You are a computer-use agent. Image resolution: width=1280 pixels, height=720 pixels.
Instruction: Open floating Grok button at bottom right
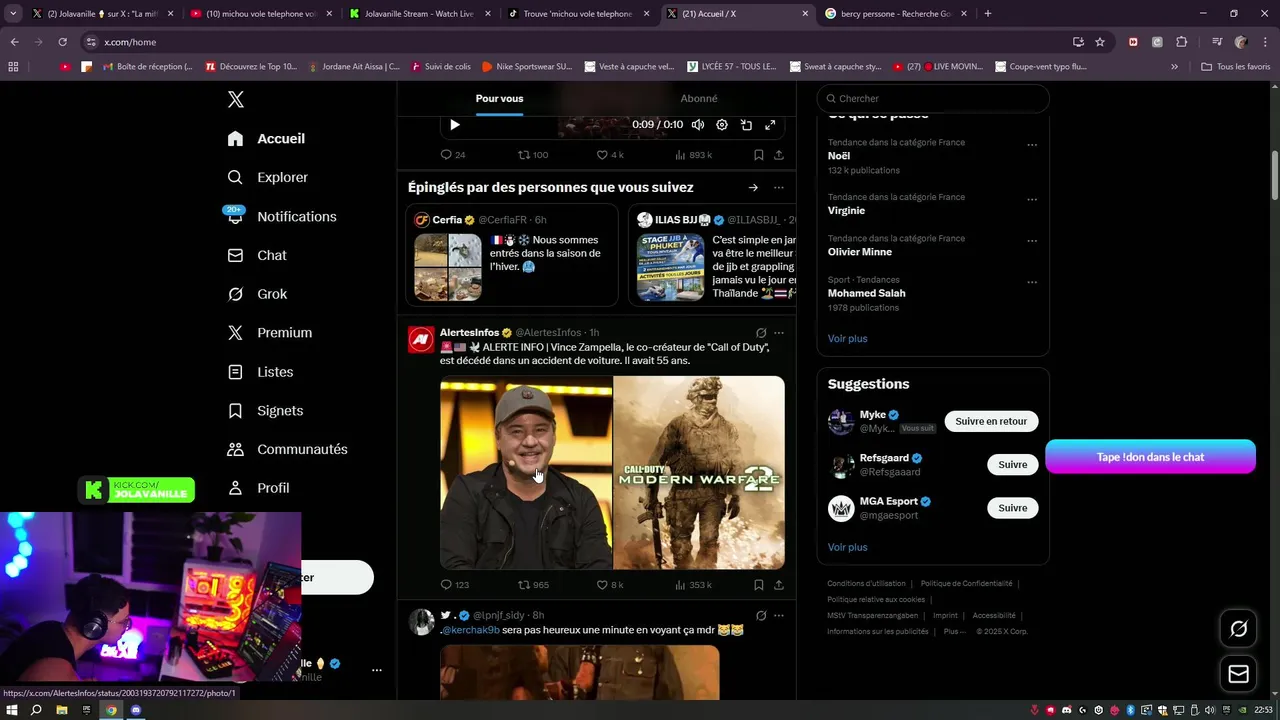coord(1239,629)
